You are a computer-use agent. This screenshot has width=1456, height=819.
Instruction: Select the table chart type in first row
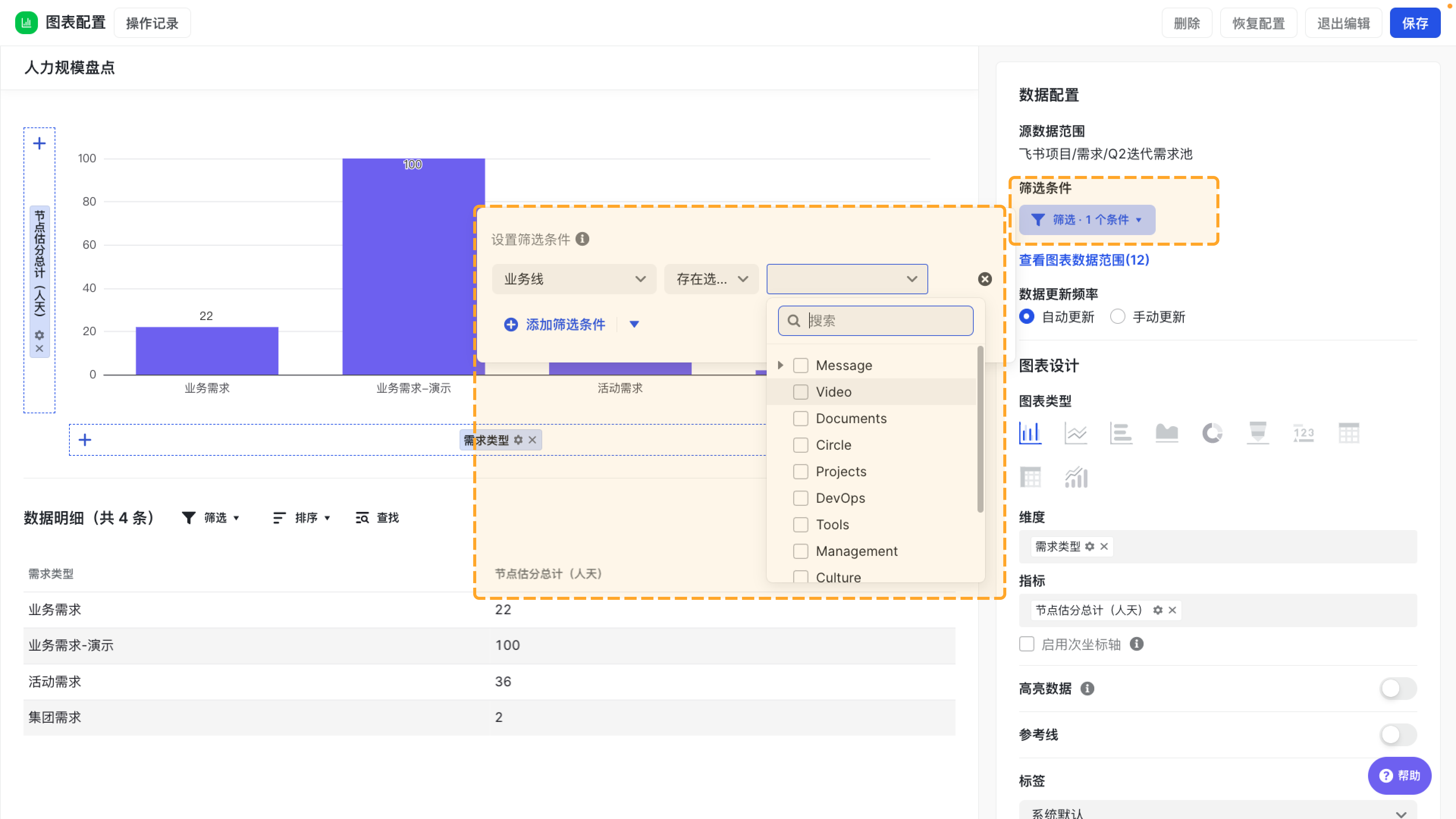pos(1349,433)
